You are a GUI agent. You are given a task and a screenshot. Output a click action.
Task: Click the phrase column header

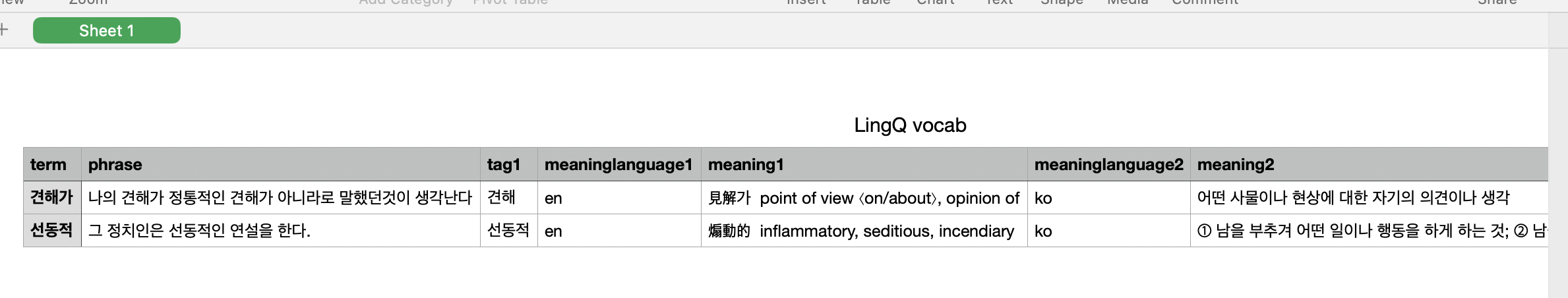point(281,164)
